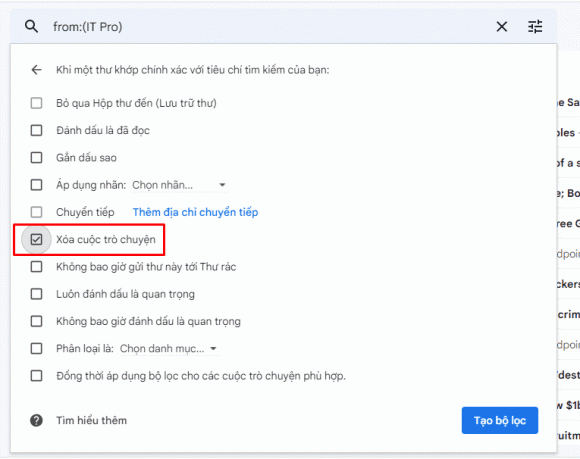The image size is (580, 459).
Task: Tick Luôn đánh dấu là quan trọng
Action: pyautogui.click(x=36, y=294)
